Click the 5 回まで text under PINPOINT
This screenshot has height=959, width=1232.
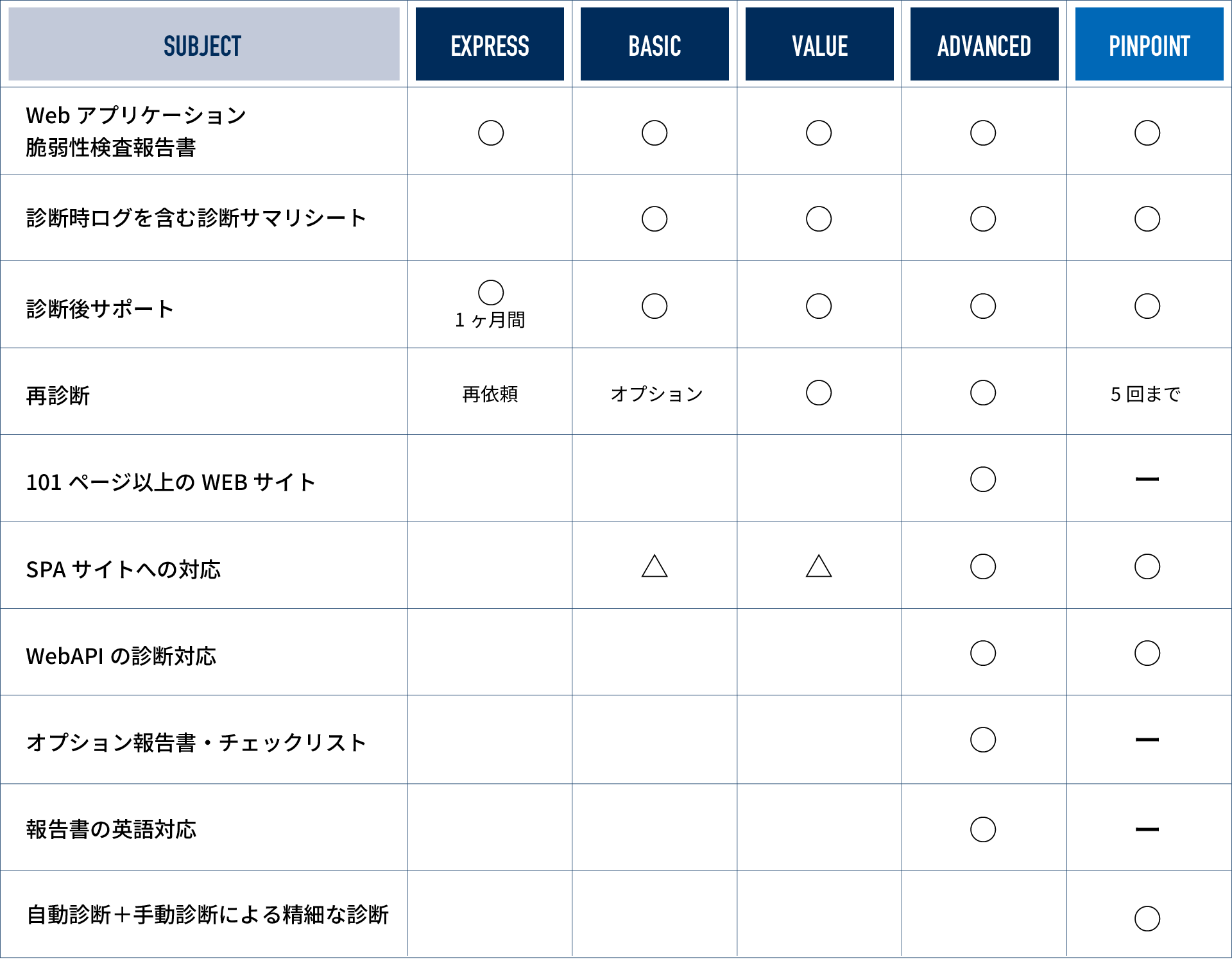[x=1146, y=394]
